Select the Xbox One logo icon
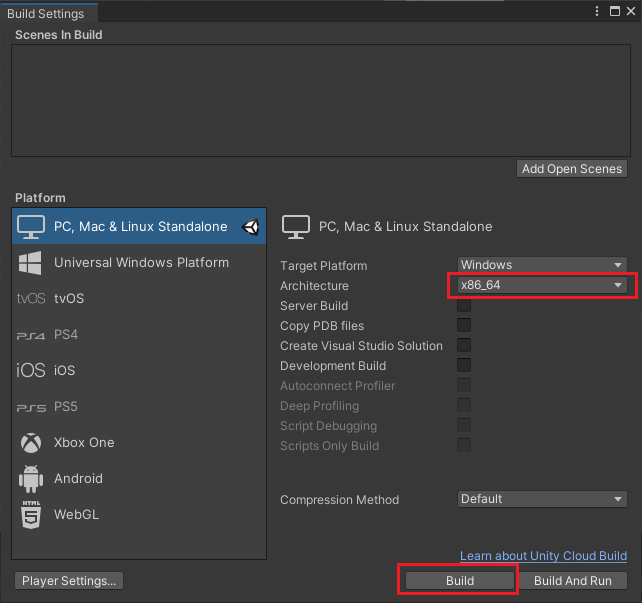 pyautogui.click(x=31, y=443)
